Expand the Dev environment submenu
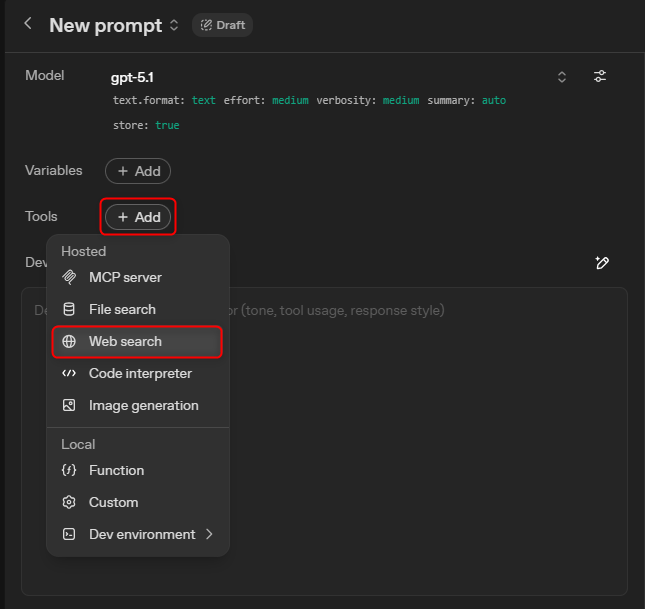This screenshot has width=645, height=609. tap(209, 534)
